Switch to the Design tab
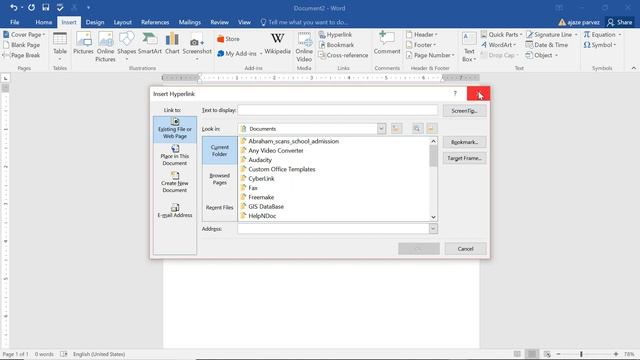Viewport: 640px width, 360px height. pyautogui.click(x=95, y=22)
